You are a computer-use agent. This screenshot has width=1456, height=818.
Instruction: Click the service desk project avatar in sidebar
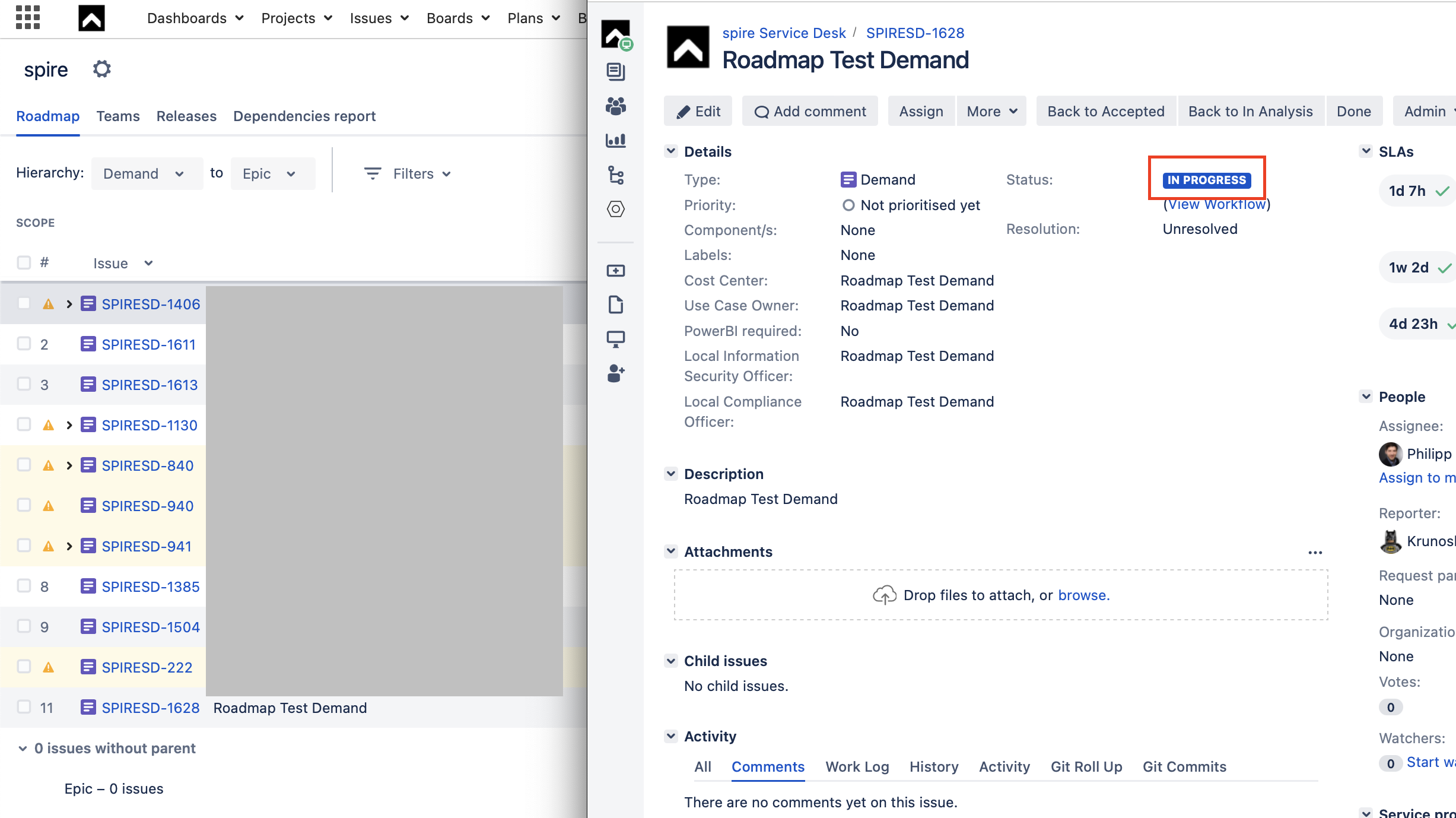616,34
